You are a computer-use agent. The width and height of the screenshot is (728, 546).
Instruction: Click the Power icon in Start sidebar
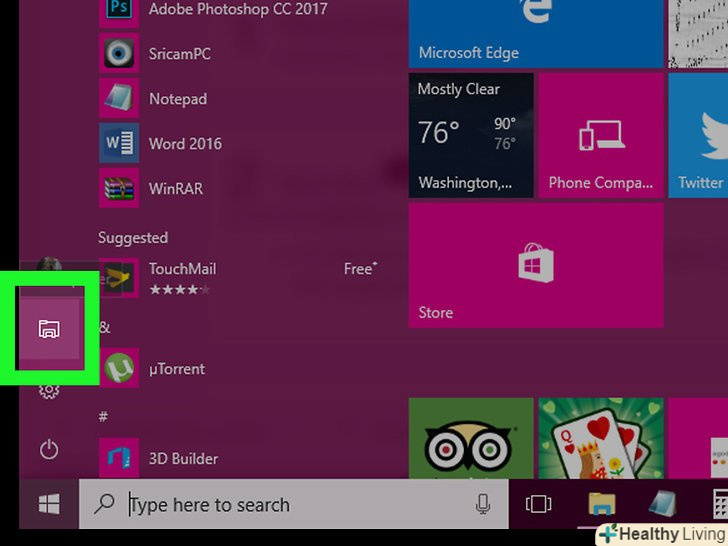click(49, 449)
